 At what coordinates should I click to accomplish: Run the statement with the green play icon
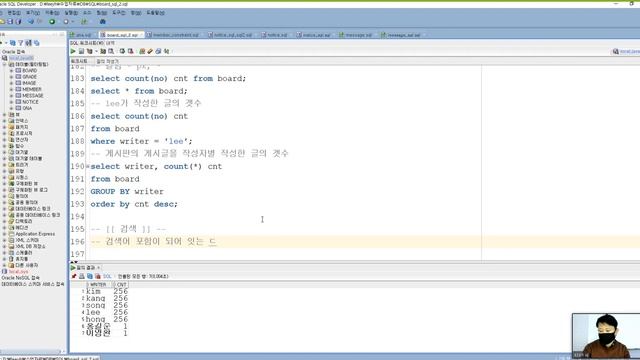73,51
